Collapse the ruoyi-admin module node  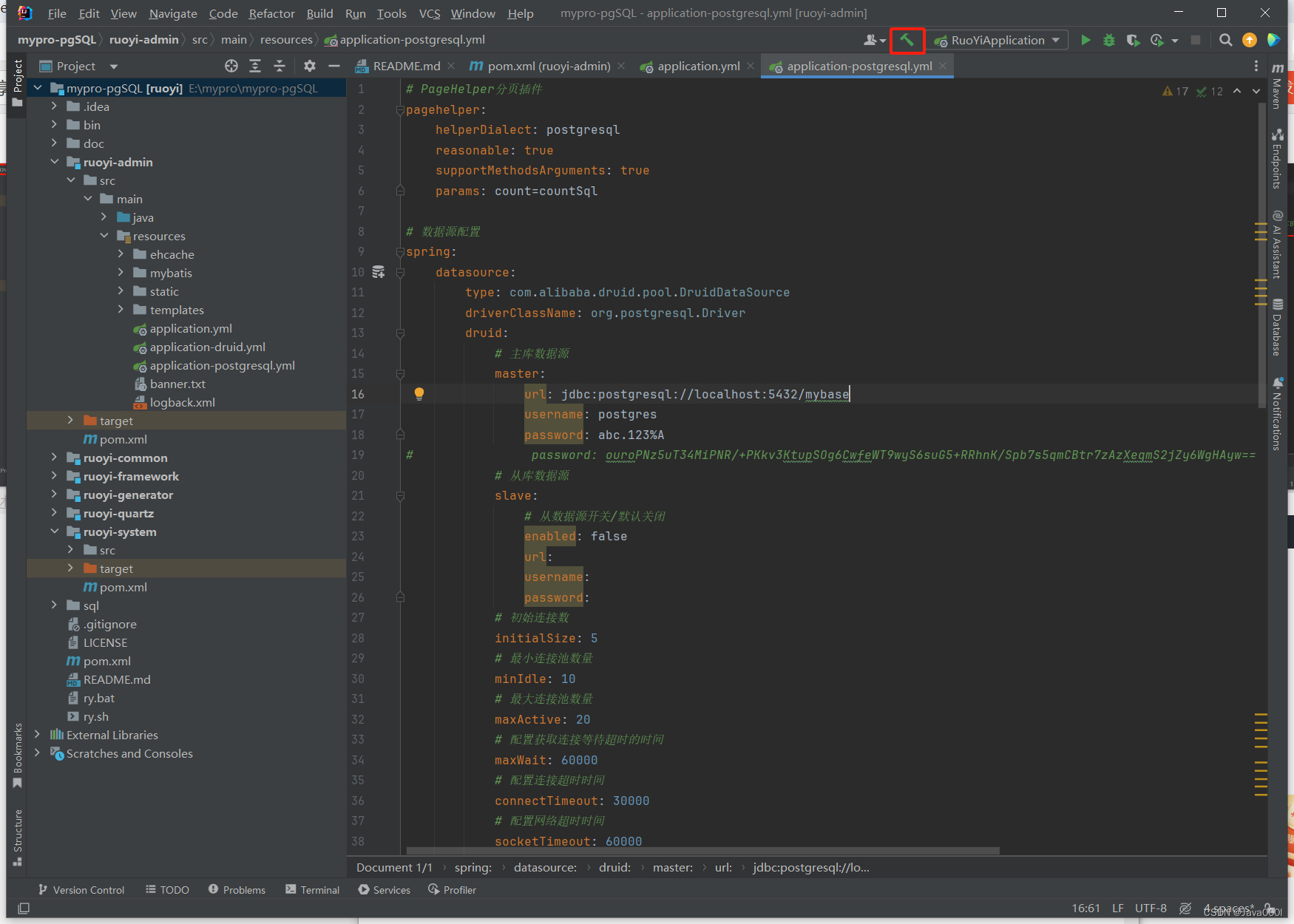(55, 162)
